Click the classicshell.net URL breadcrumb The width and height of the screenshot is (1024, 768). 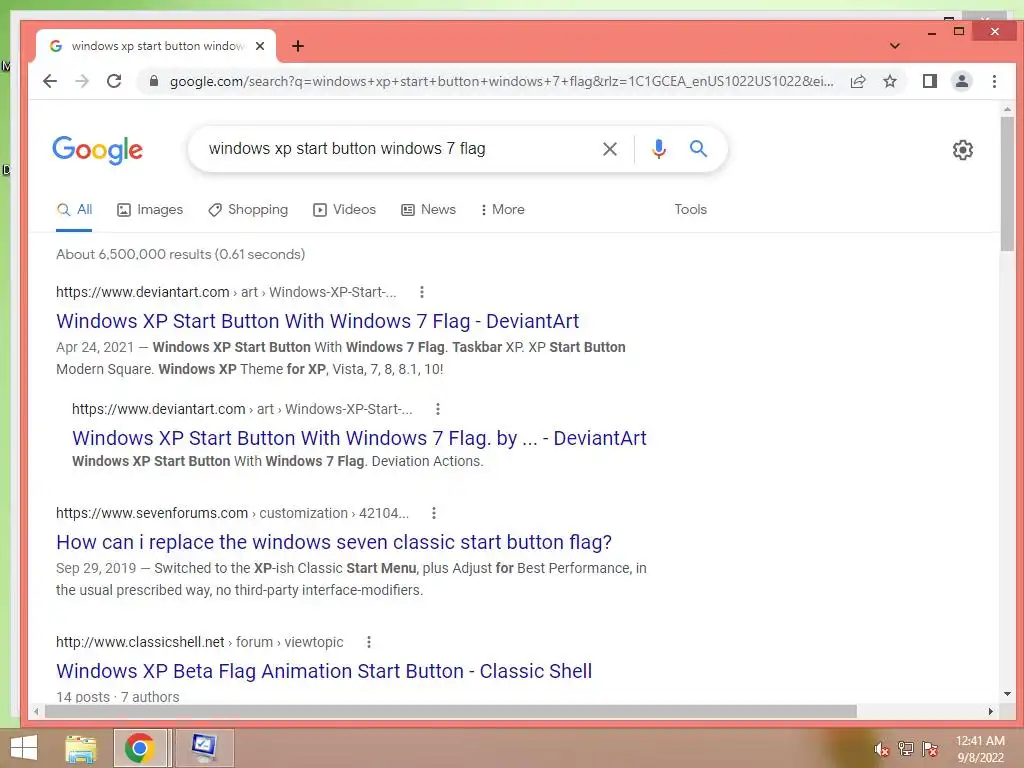[200, 642]
